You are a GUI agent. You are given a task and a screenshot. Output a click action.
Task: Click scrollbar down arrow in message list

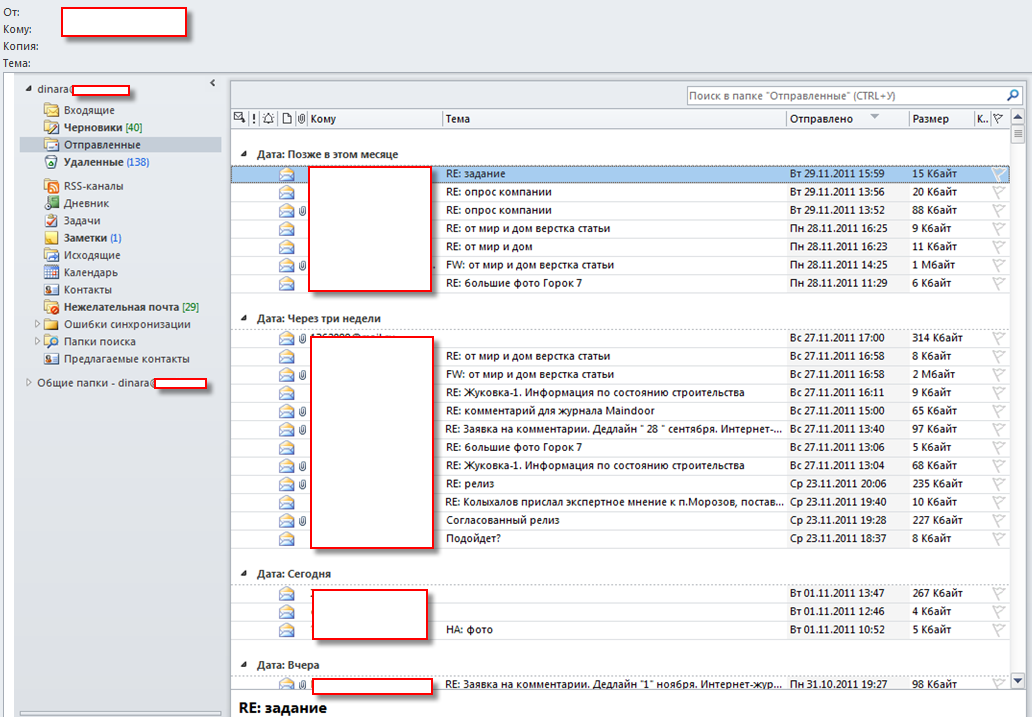tap(1018, 681)
